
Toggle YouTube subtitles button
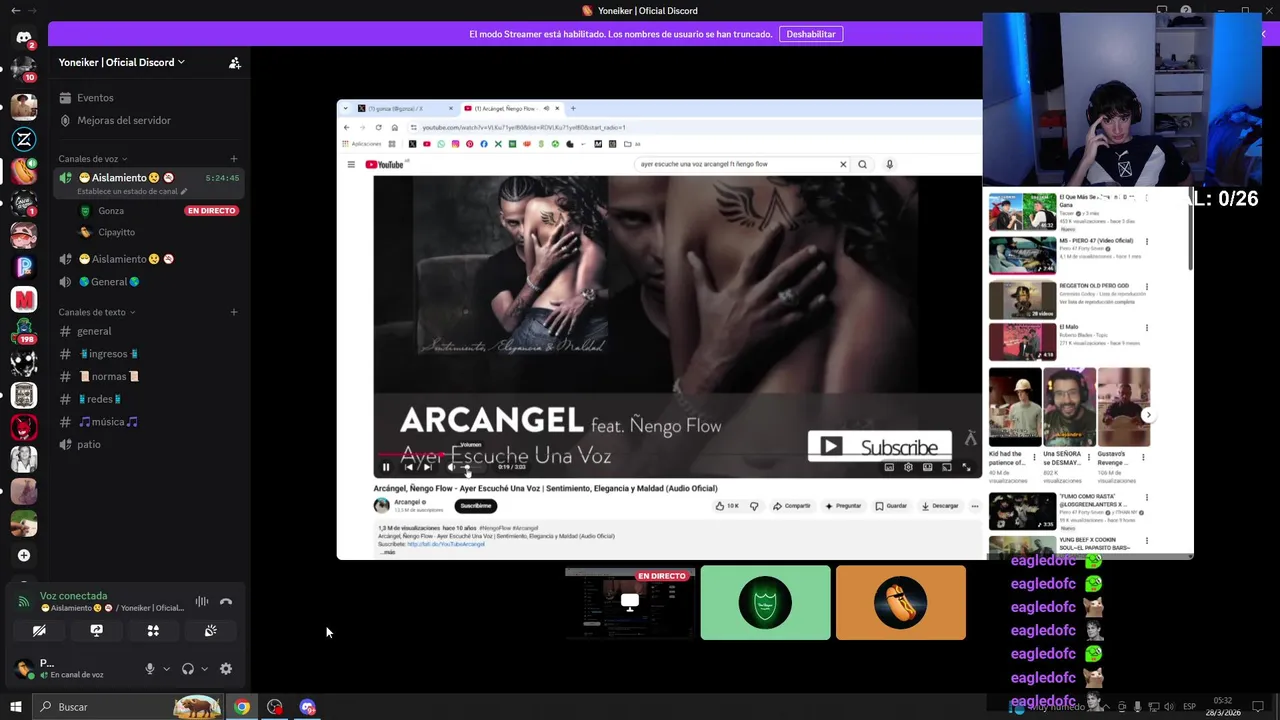[889, 467]
